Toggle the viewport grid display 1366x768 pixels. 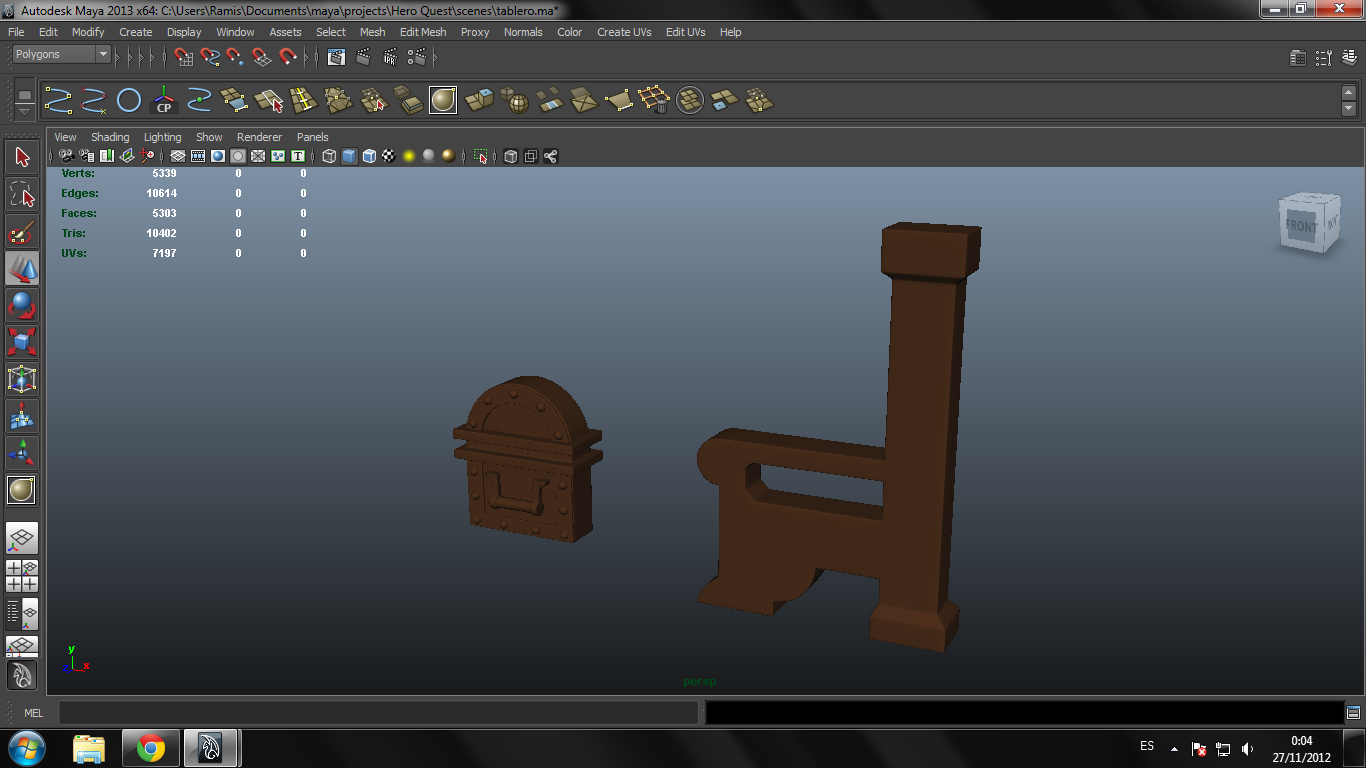click(x=178, y=156)
